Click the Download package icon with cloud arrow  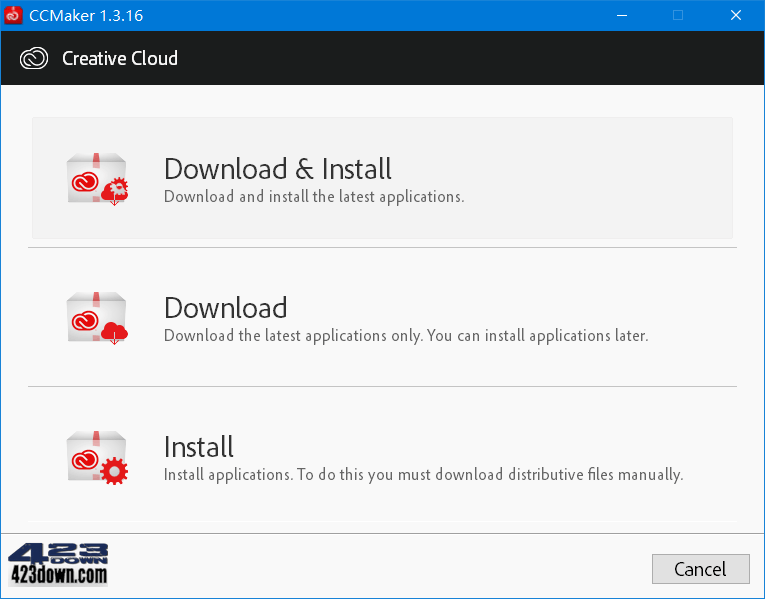click(97, 318)
